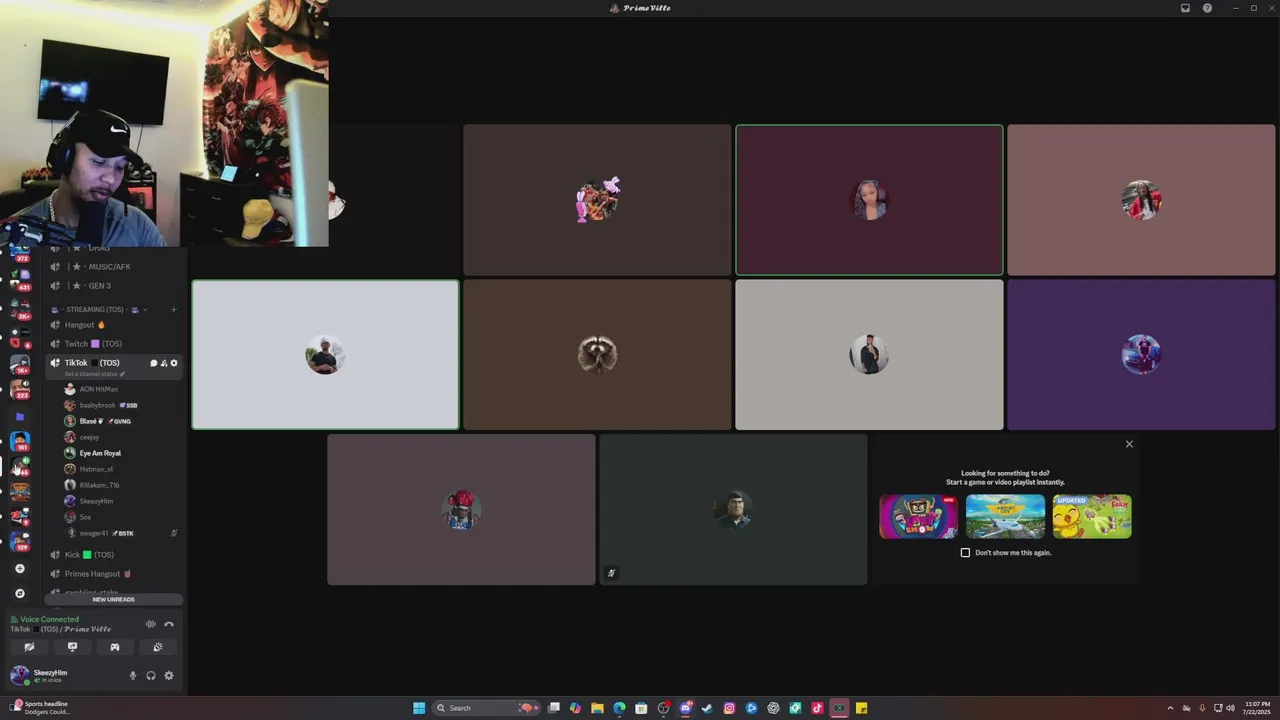This screenshot has width=1280, height=720.
Task: Share your screen button
Action: click(x=72, y=647)
